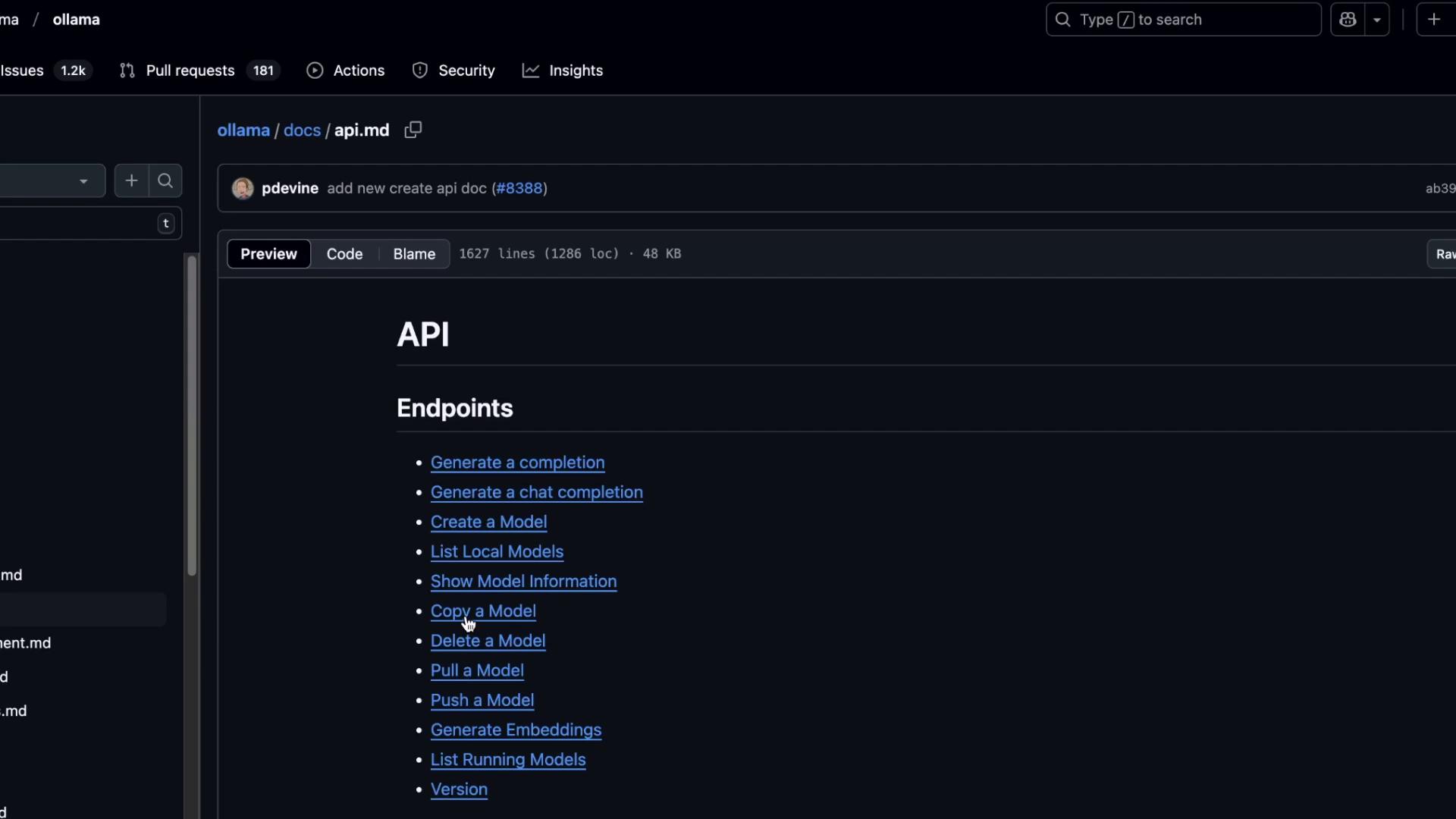
Task: Follow the Generate a chat completion link
Action: tap(536, 492)
